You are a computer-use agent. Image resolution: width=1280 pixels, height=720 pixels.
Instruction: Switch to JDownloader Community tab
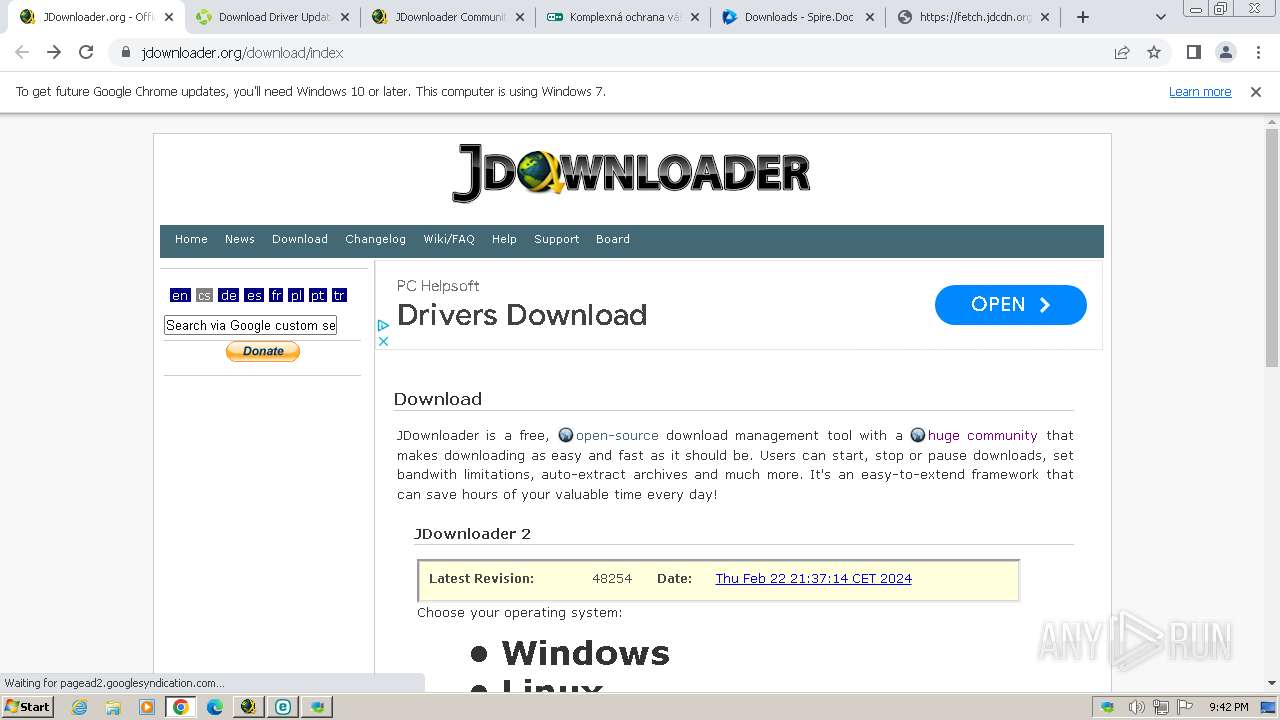[448, 17]
